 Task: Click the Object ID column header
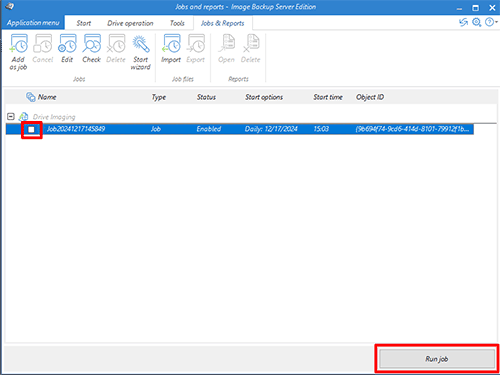pos(370,97)
